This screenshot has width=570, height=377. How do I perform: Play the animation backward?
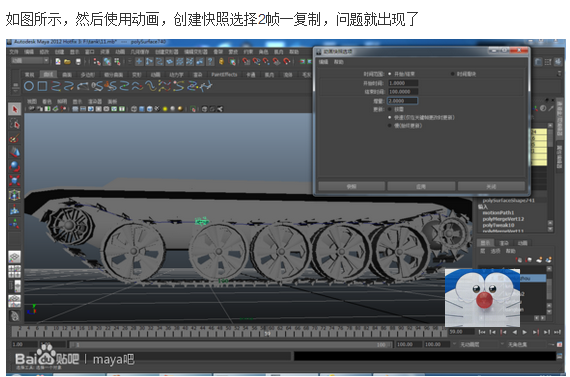pyautogui.click(x=514, y=332)
